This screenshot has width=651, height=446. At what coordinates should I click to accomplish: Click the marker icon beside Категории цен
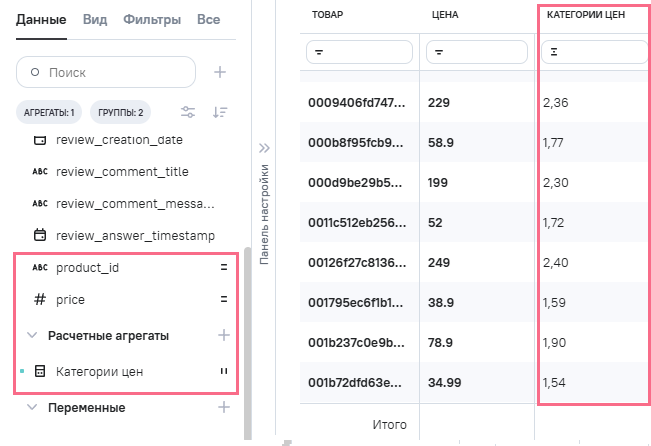(x=224, y=372)
